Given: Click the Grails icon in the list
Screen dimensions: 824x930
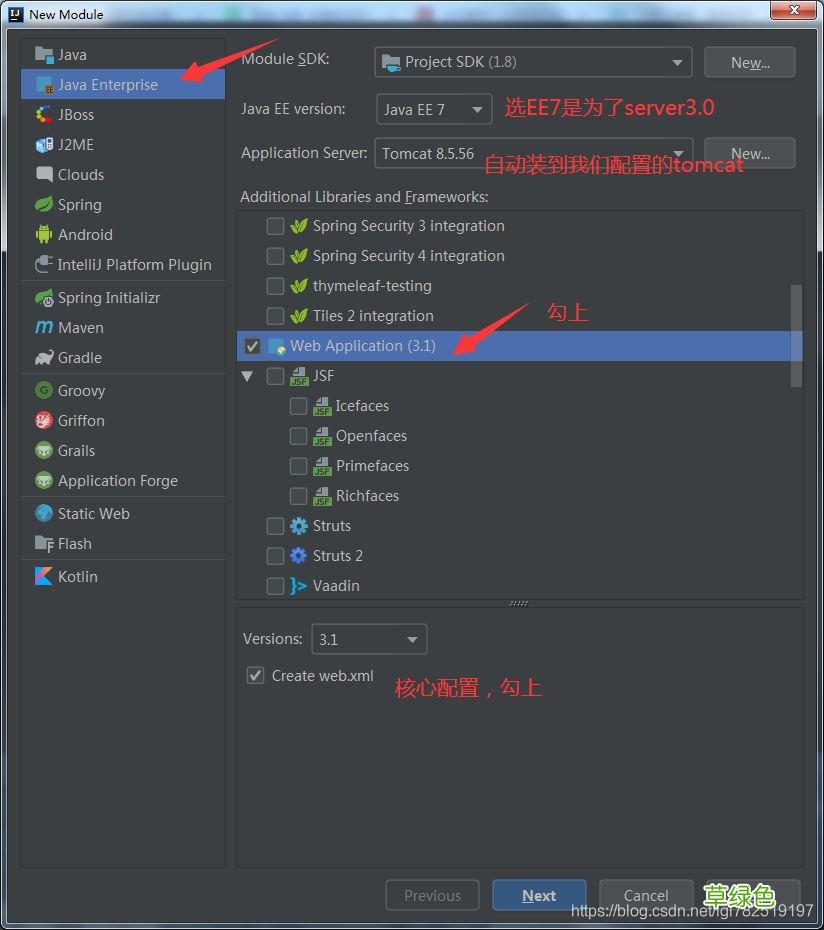Looking at the screenshot, I should (x=43, y=451).
